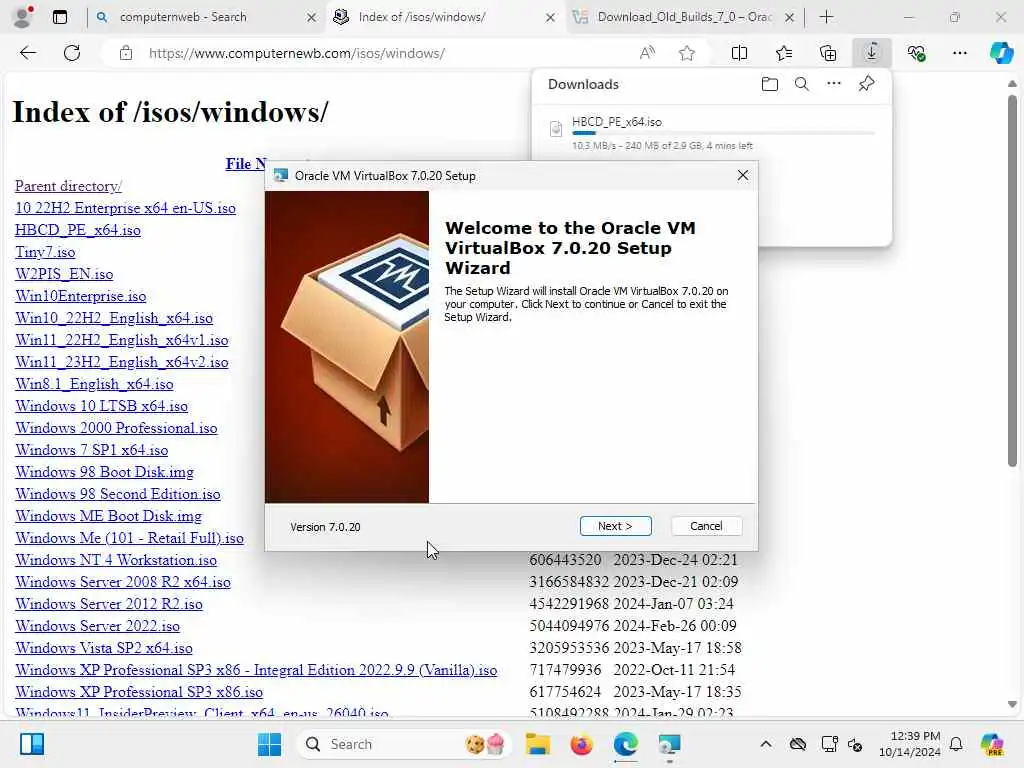The height and width of the screenshot is (768, 1024).
Task: Open the Parent directory/ link
Action: click(69, 186)
